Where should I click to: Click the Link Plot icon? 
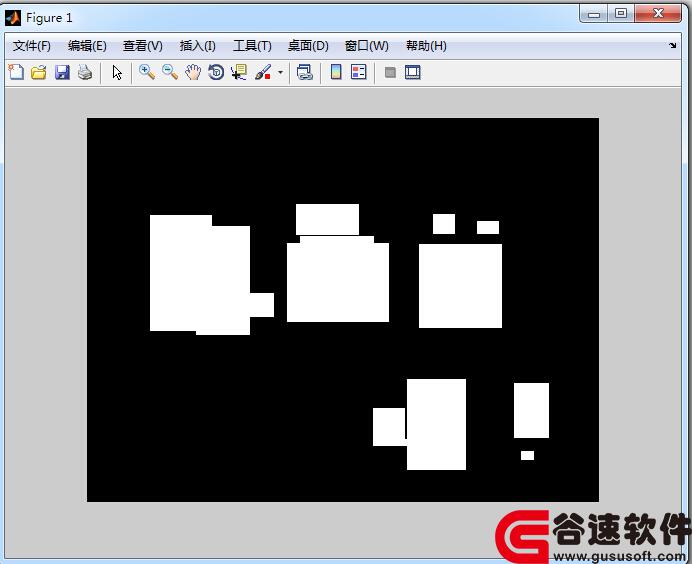tap(305, 72)
